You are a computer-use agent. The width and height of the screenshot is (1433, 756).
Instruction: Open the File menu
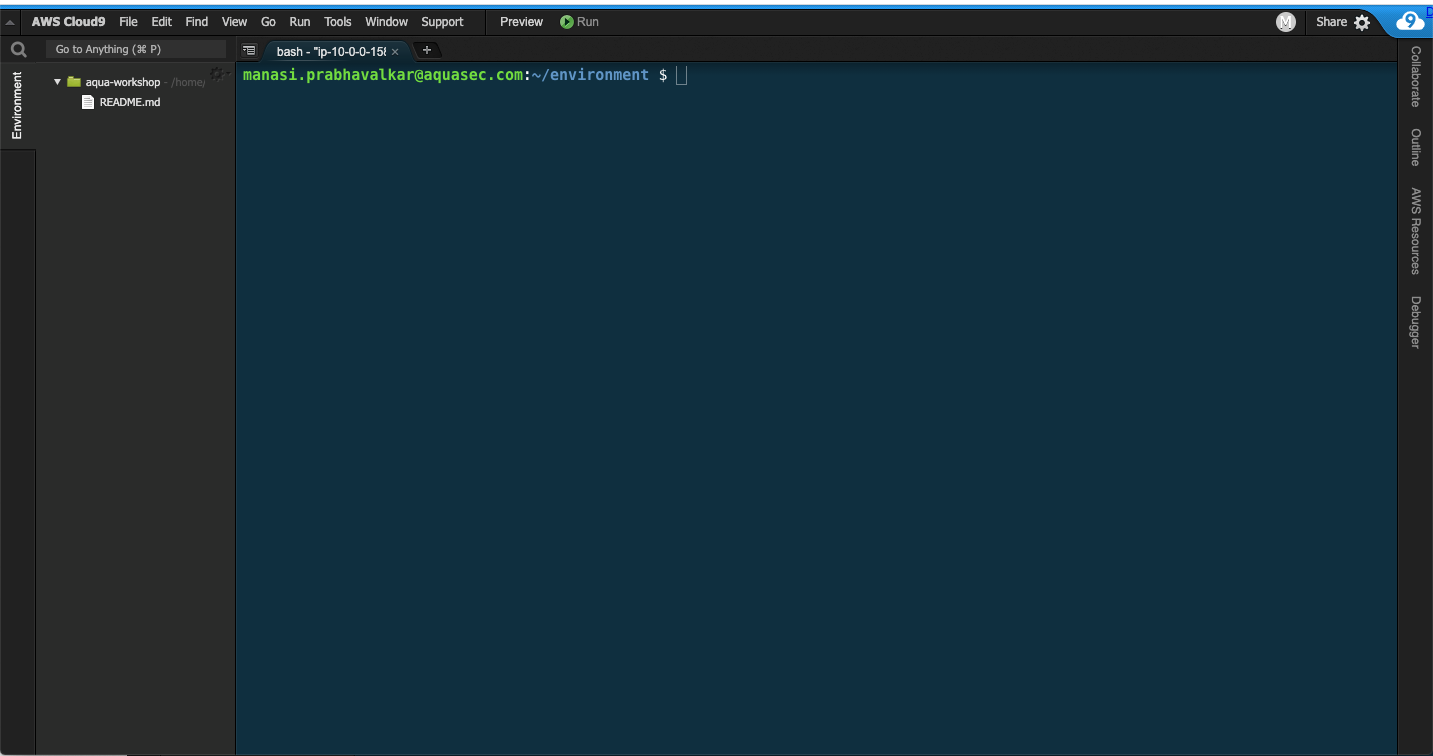128,22
